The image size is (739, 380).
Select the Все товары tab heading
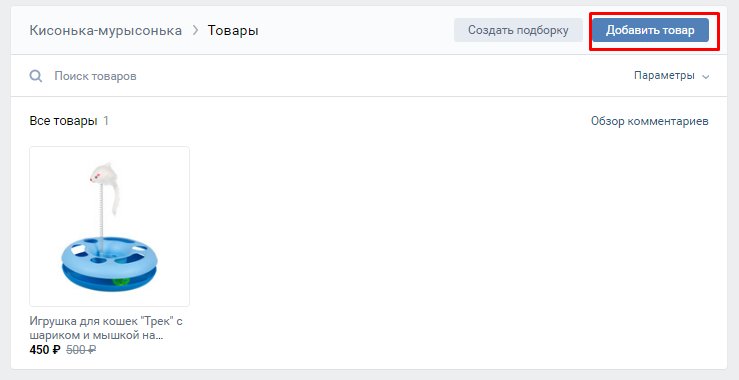click(x=63, y=121)
